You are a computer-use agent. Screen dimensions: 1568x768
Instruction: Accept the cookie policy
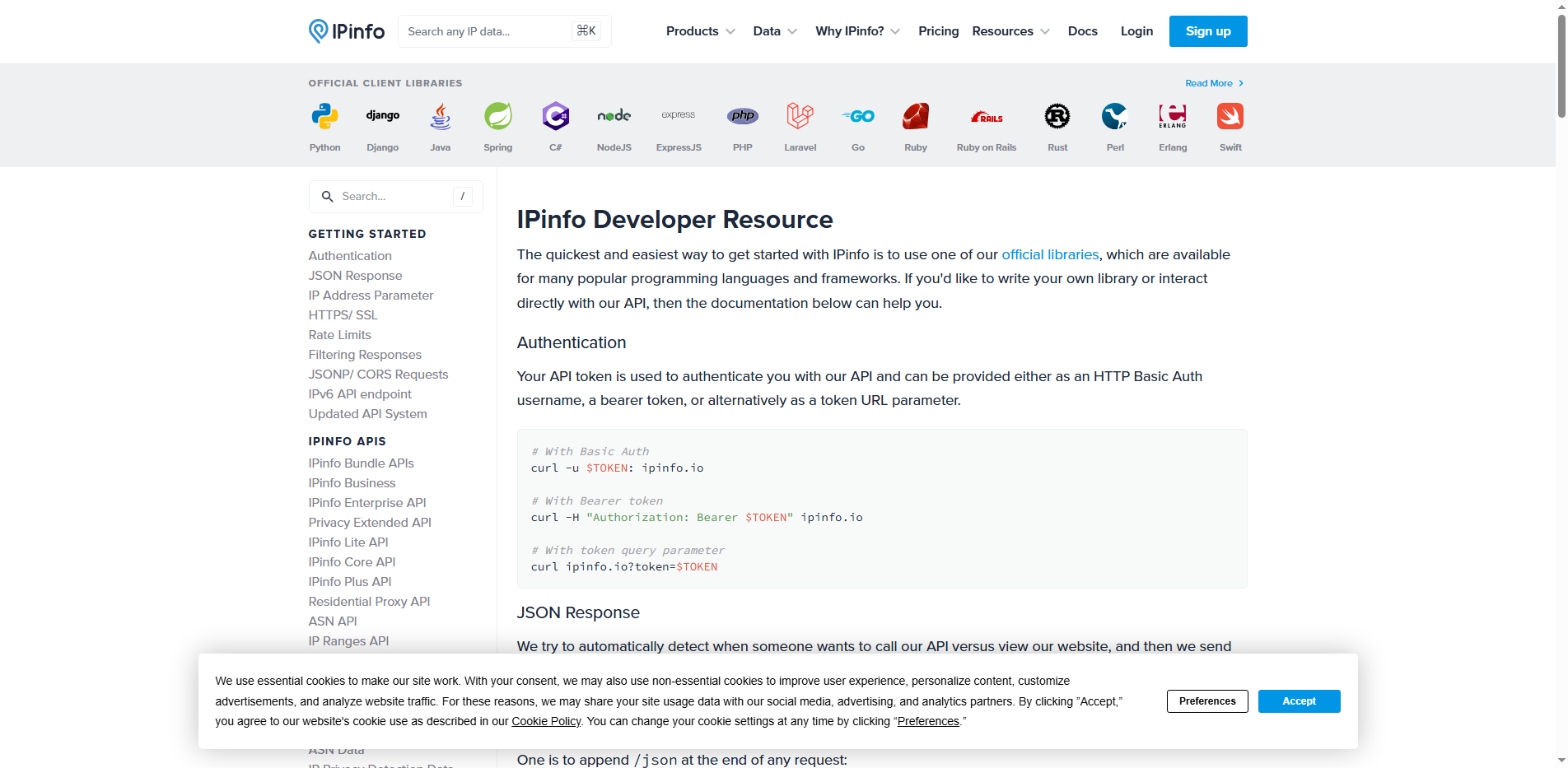(x=1299, y=701)
